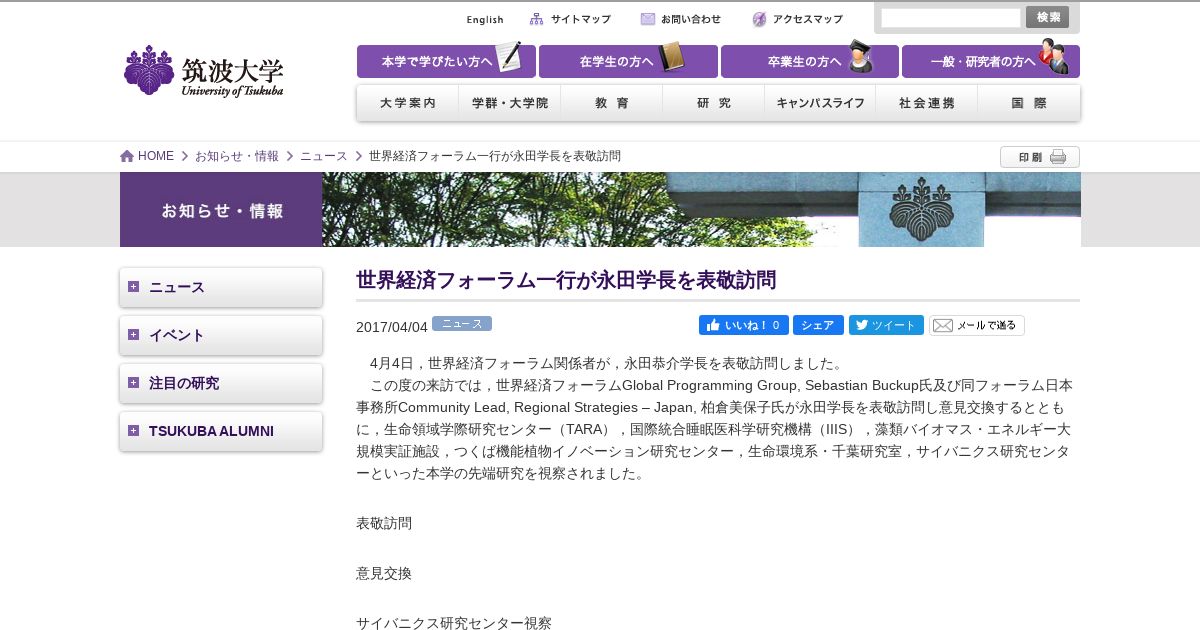
Task: Open ニュース breadcrumb link
Action: pyautogui.click(x=324, y=156)
